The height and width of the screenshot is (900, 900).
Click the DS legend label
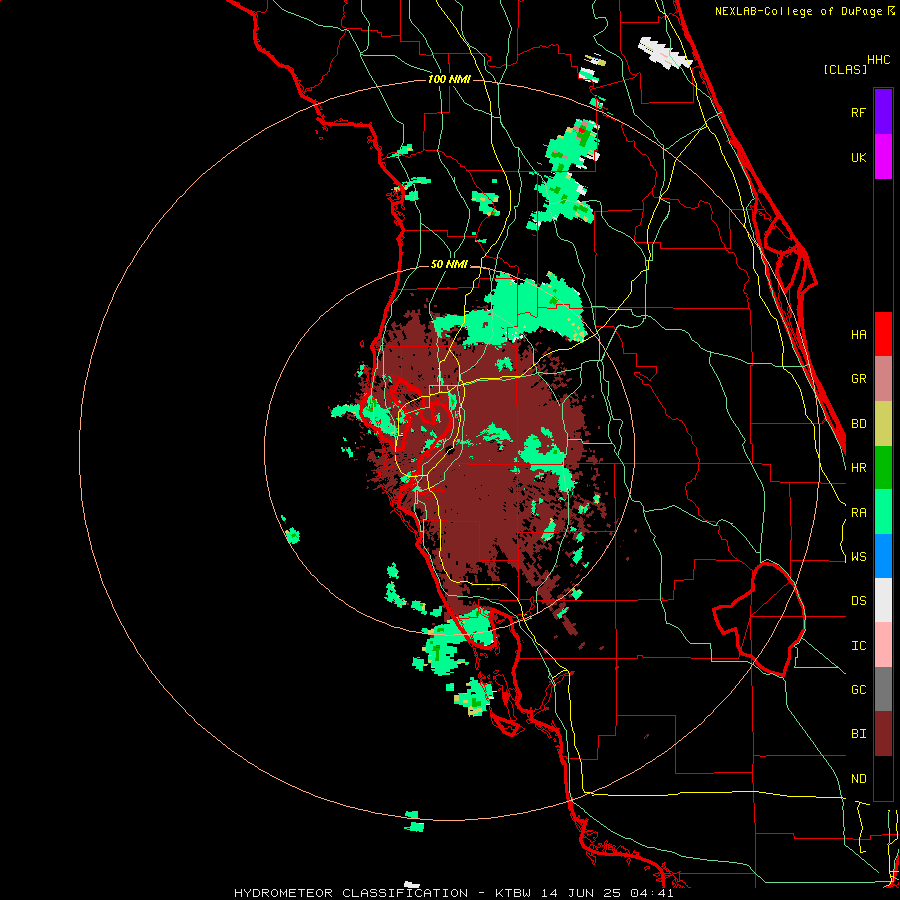(859, 601)
